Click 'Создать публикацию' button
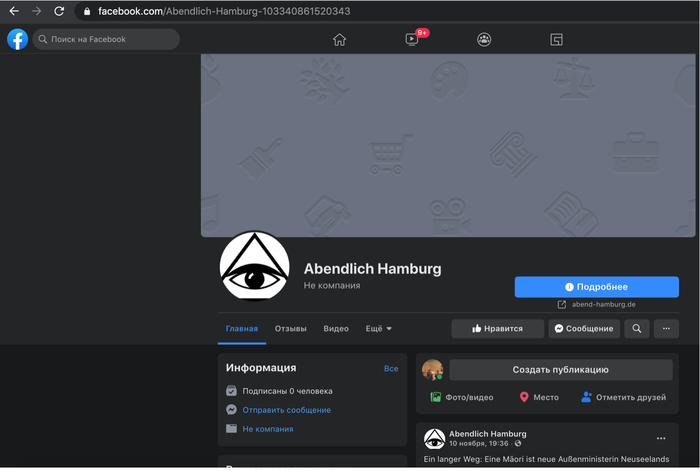The image size is (700, 471). tap(561, 370)
